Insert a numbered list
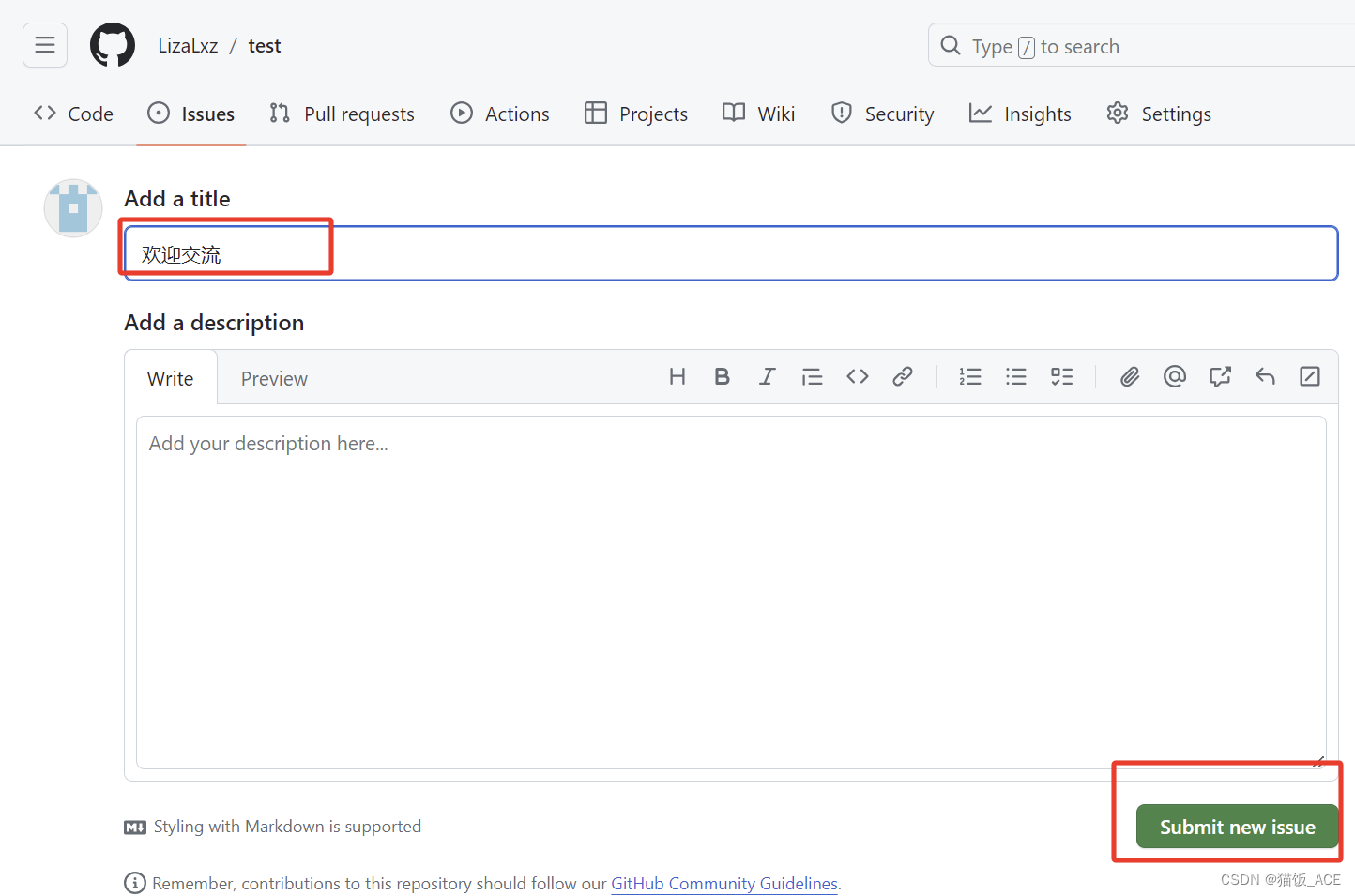Image resolution: width=1355 pixels, height=896 pixels. tap(970, 377)
